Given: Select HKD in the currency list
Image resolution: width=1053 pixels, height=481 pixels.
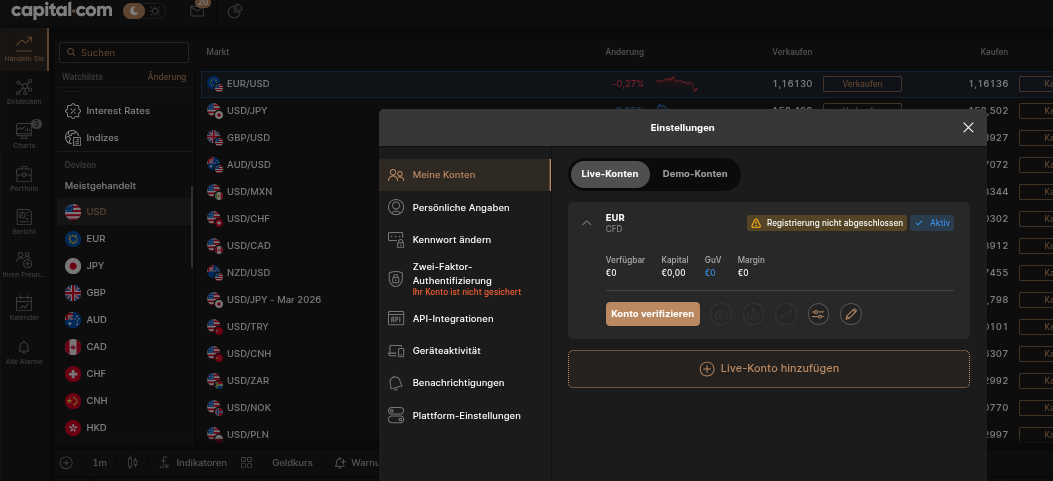Looking at the screenshot, I should pos(124,427).
